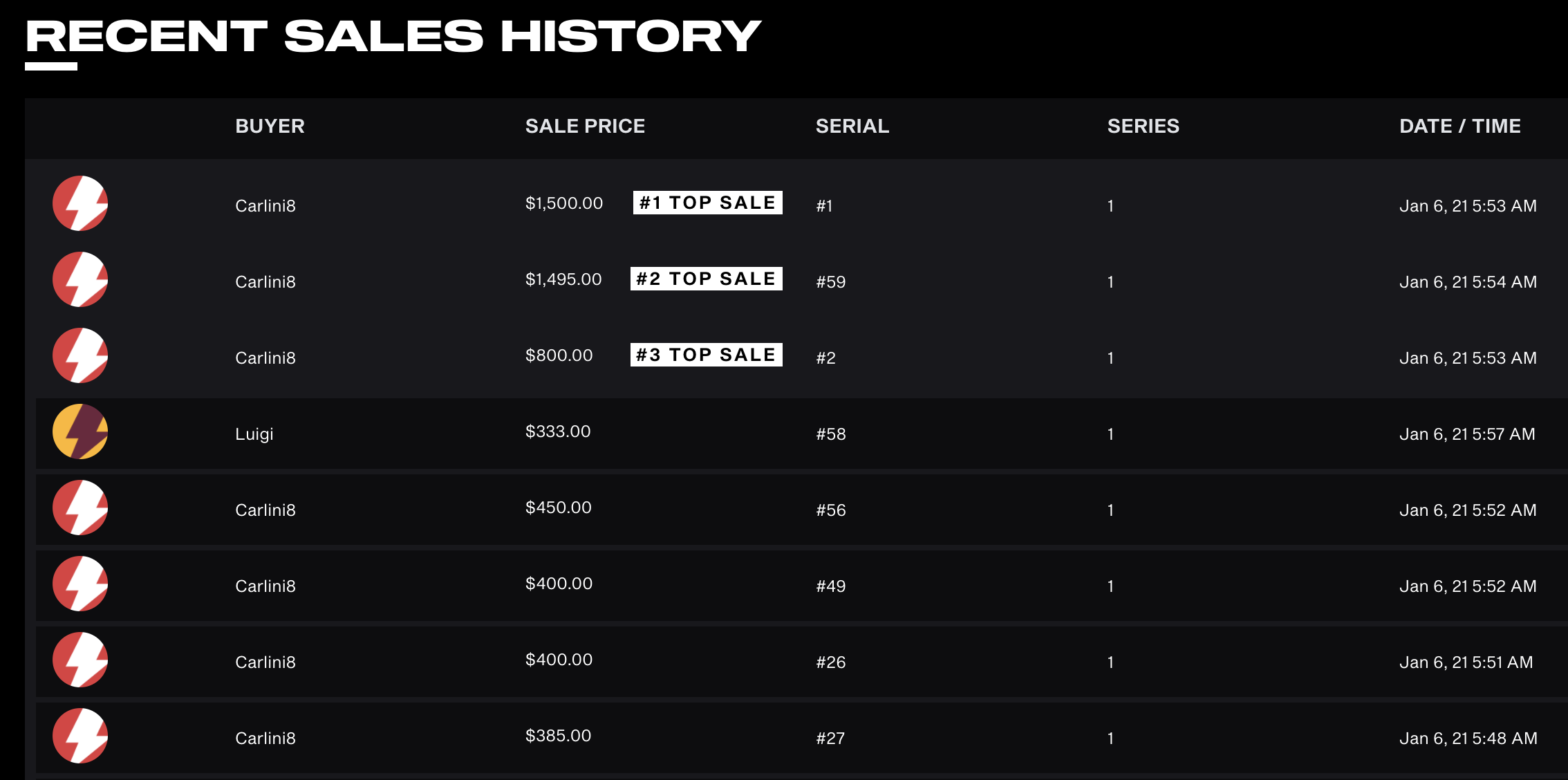This screenshot has height=780, width=1568.
Task: Open Carlini8 buyer link on the $1,500.00 row
Action: (x=265, y=206)
